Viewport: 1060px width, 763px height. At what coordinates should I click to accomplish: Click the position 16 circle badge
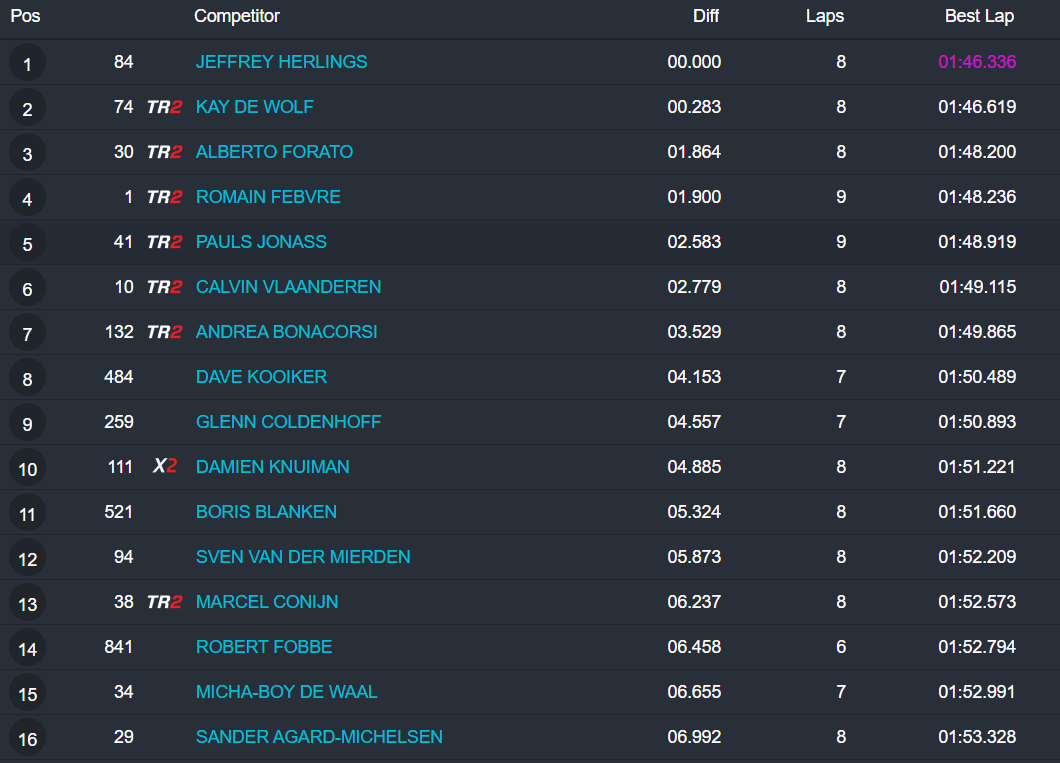pos(27,739)
